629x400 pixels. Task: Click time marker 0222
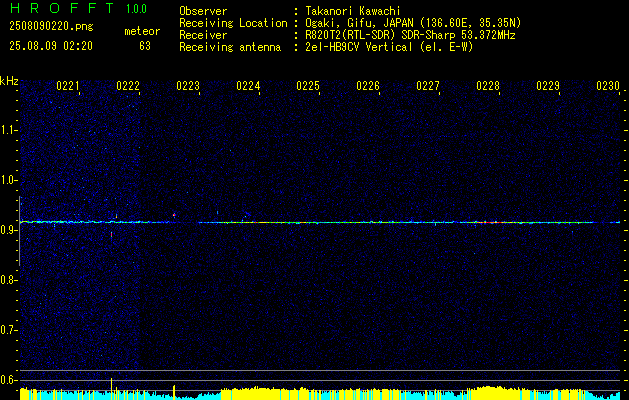[x=128, y=86]
